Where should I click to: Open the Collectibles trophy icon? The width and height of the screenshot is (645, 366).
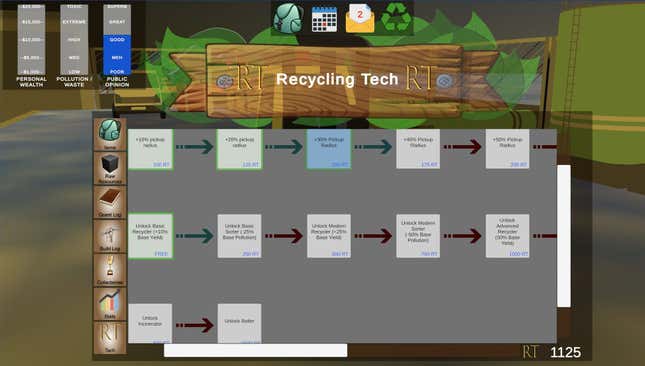tap(110, 270)
